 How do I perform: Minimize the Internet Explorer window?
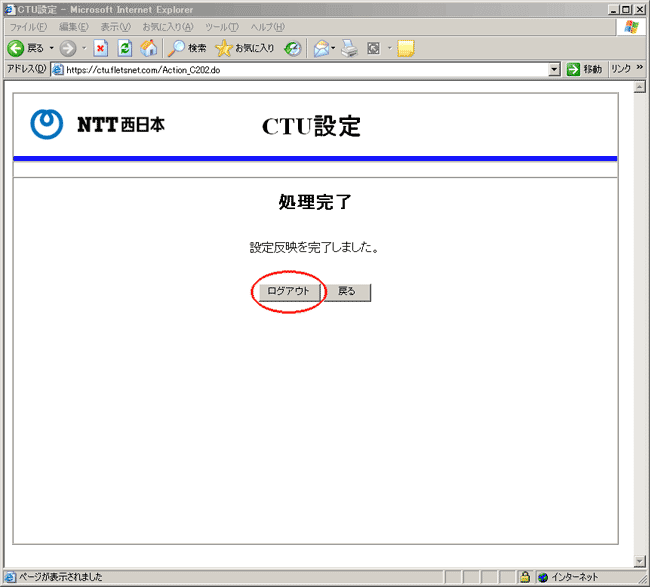[x=614, y=9]
